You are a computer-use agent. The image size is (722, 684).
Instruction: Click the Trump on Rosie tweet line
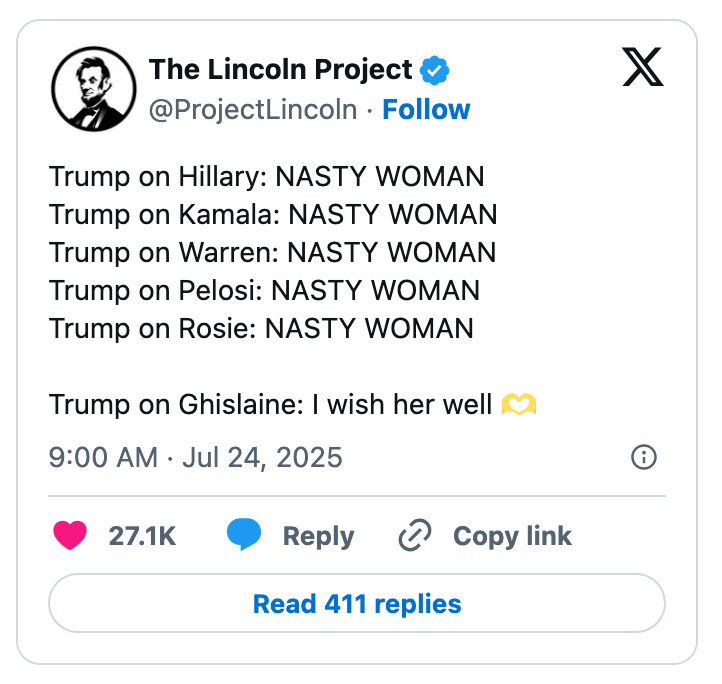[x=261, y=328]
